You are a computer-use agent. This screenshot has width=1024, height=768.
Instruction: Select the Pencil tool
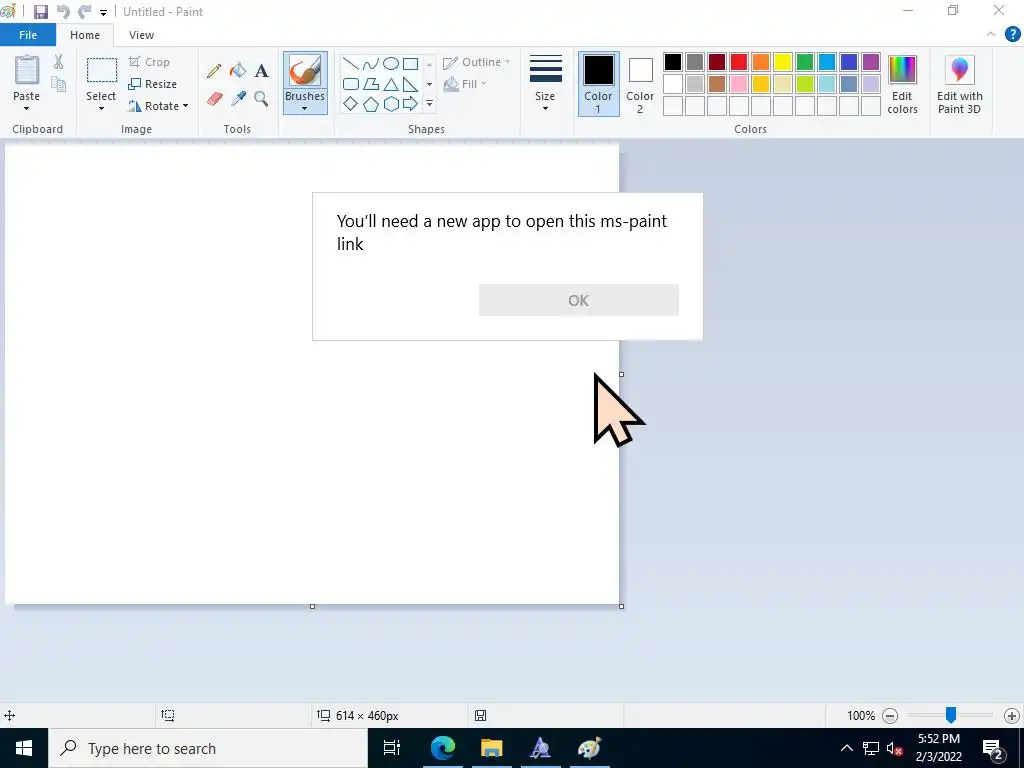(214, 71)
